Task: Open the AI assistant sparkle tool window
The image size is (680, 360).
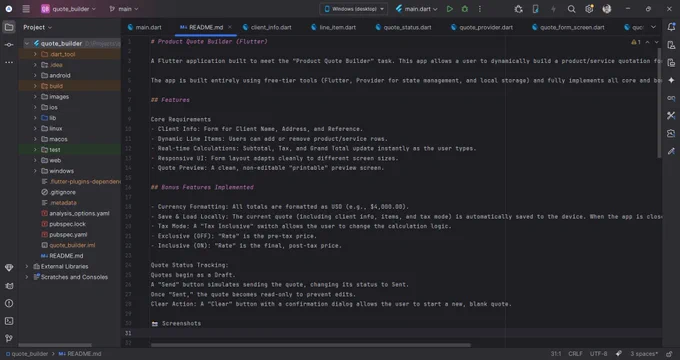Action: pos(671,80)
